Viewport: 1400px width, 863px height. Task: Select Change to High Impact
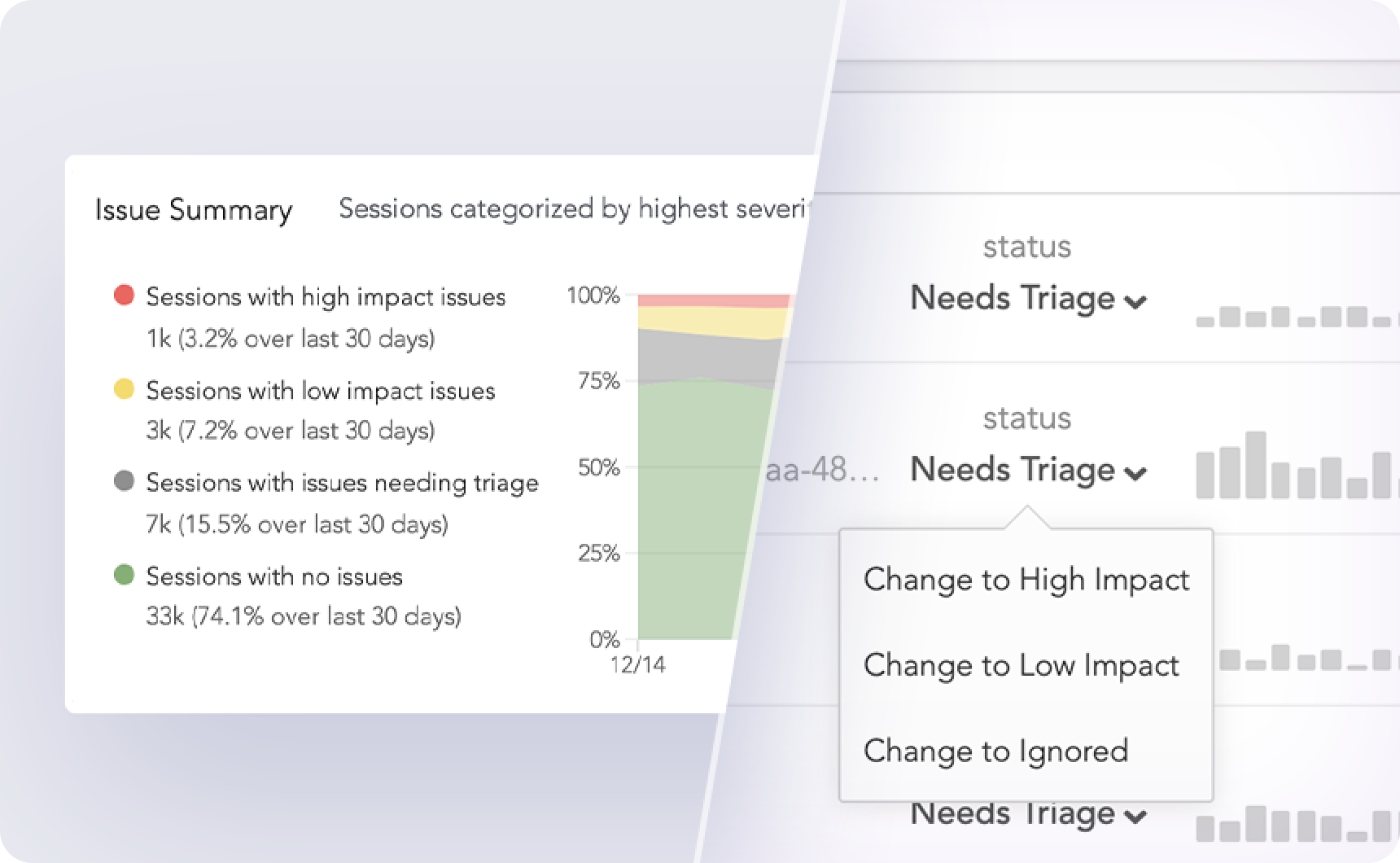click(x=1026, y=580)
